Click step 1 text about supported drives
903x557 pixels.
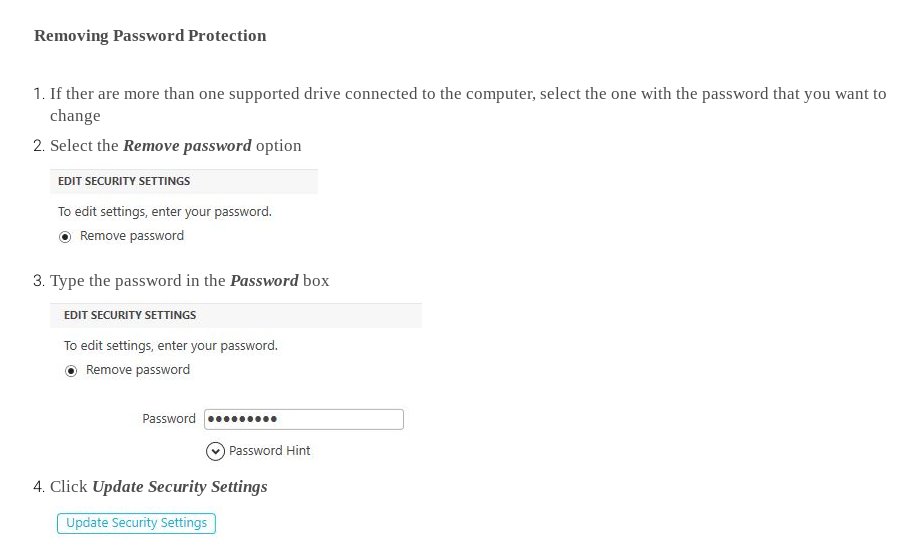[460, 95]
